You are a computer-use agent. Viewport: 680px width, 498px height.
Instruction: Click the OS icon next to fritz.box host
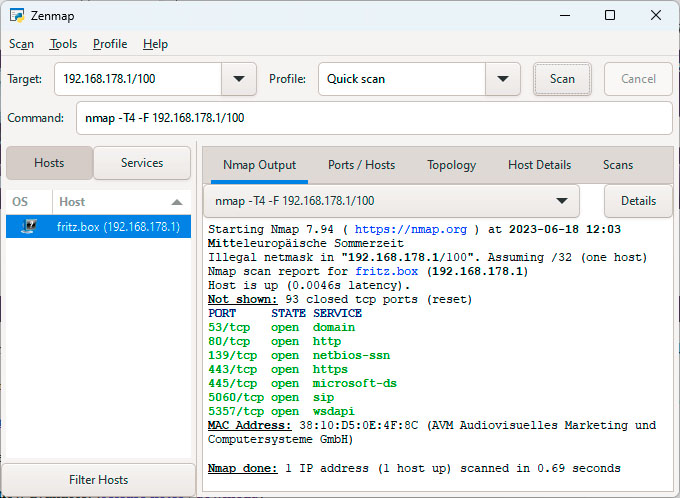pyautogui.click(x=30, y=227)
